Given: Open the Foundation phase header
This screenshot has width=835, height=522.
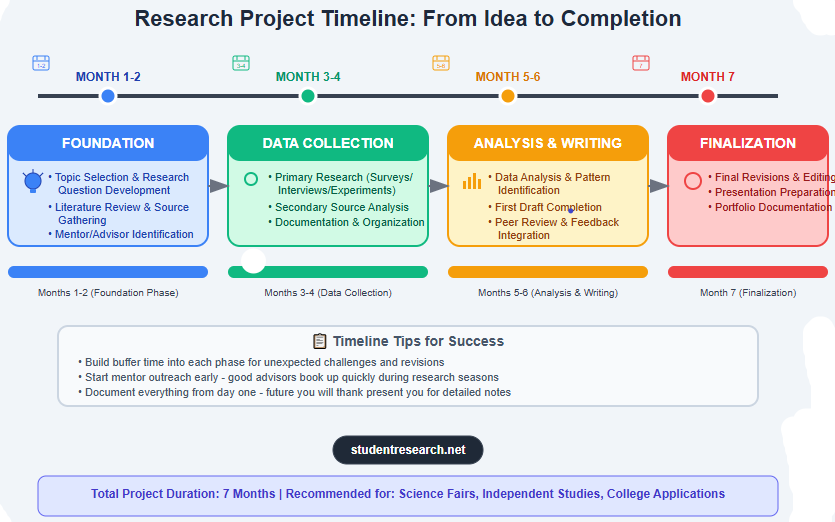Looking at the screenshot, I should pos(108,143).
